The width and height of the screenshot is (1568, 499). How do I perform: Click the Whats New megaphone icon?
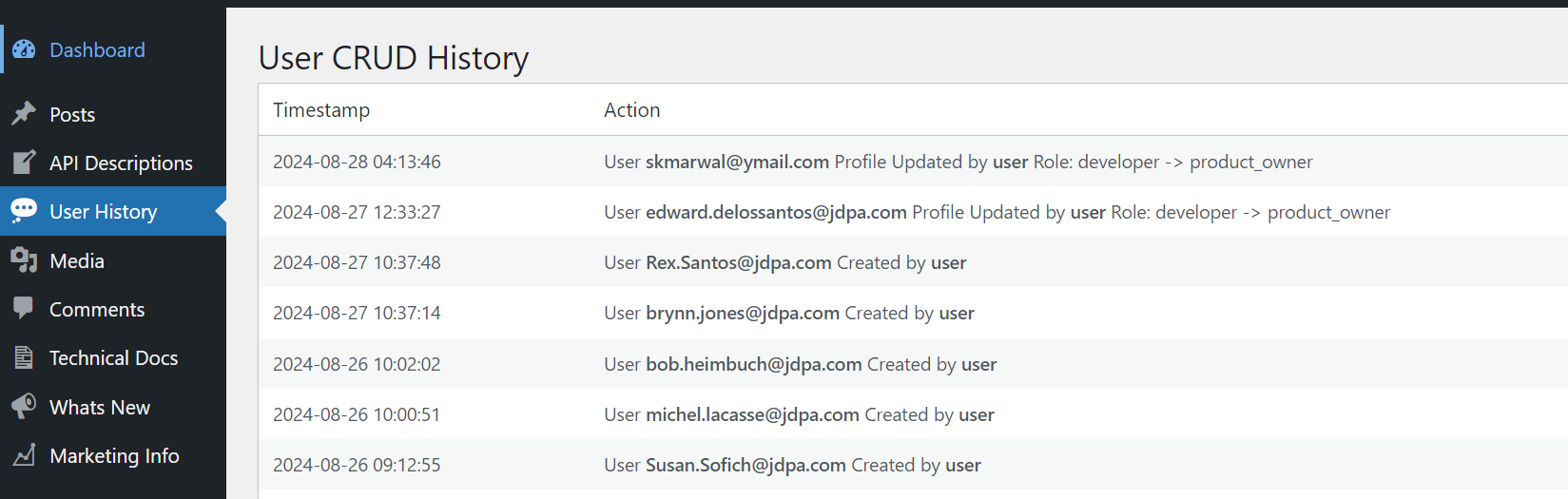click(24, 407)
